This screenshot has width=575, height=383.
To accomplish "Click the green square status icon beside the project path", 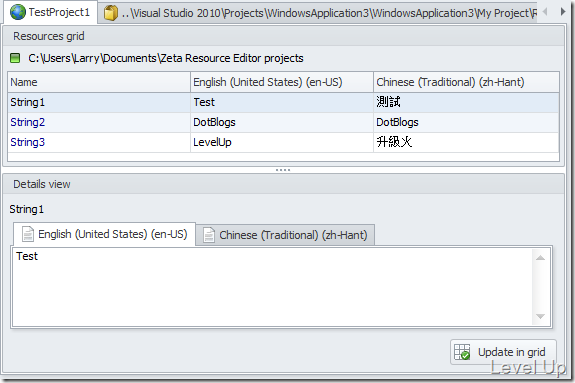I will point(15,58).
